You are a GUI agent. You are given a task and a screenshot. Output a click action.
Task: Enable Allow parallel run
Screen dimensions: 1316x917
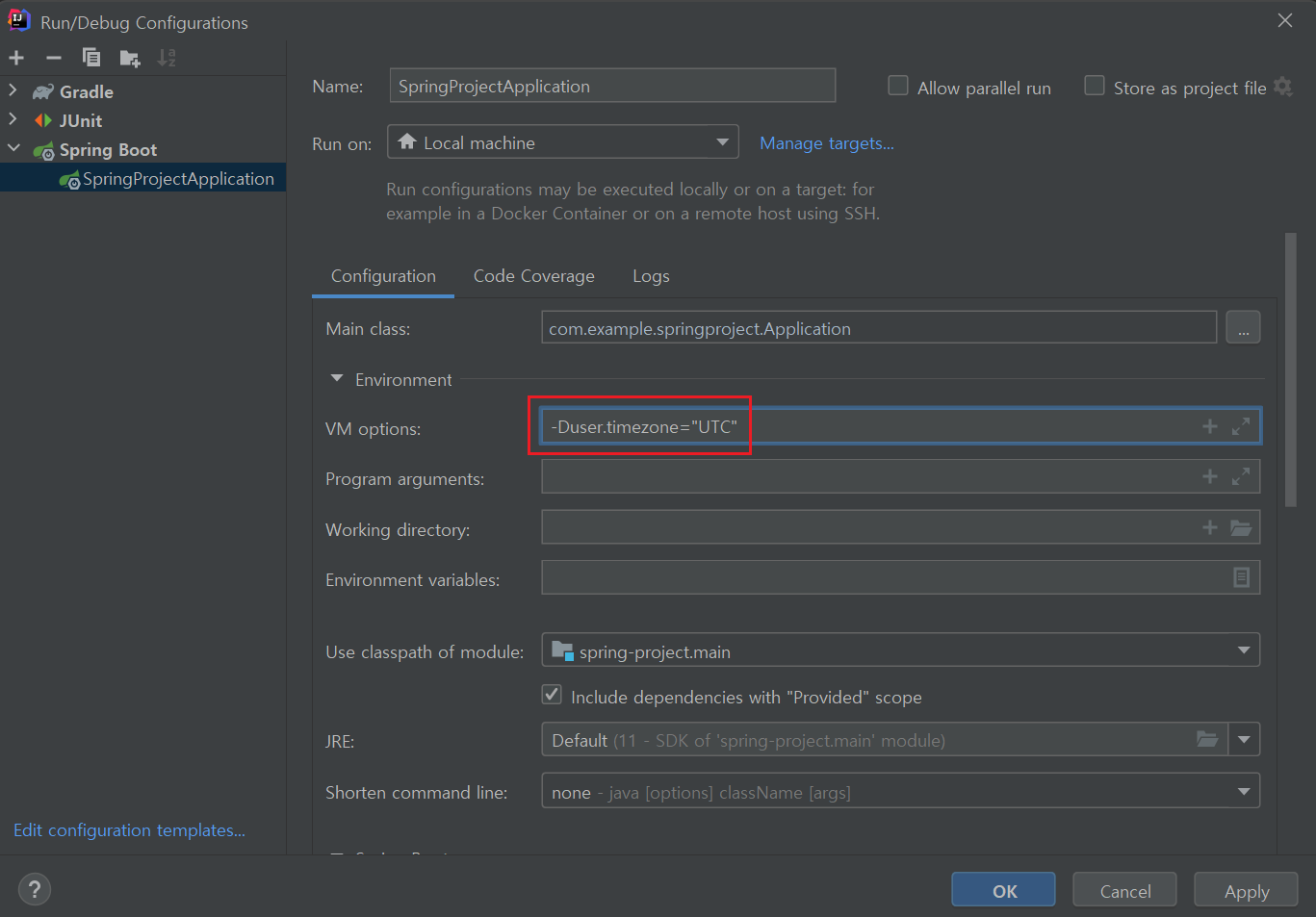point(898,86)
